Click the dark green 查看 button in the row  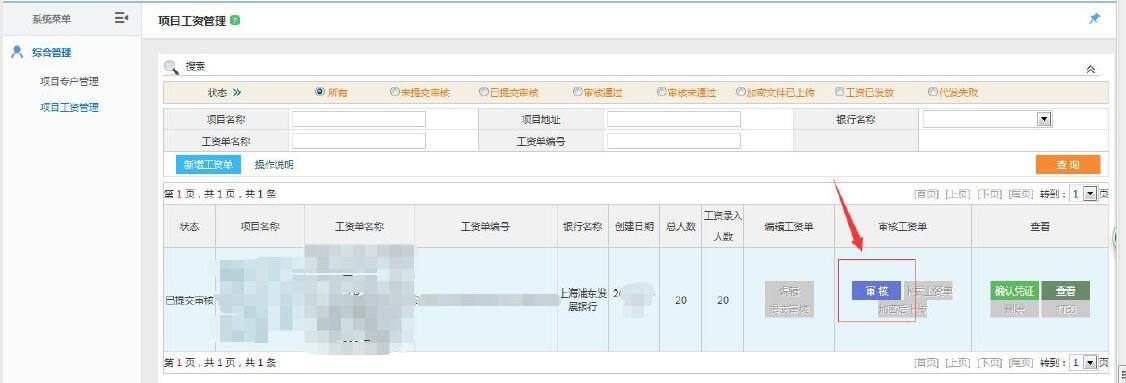[1066, 291]
